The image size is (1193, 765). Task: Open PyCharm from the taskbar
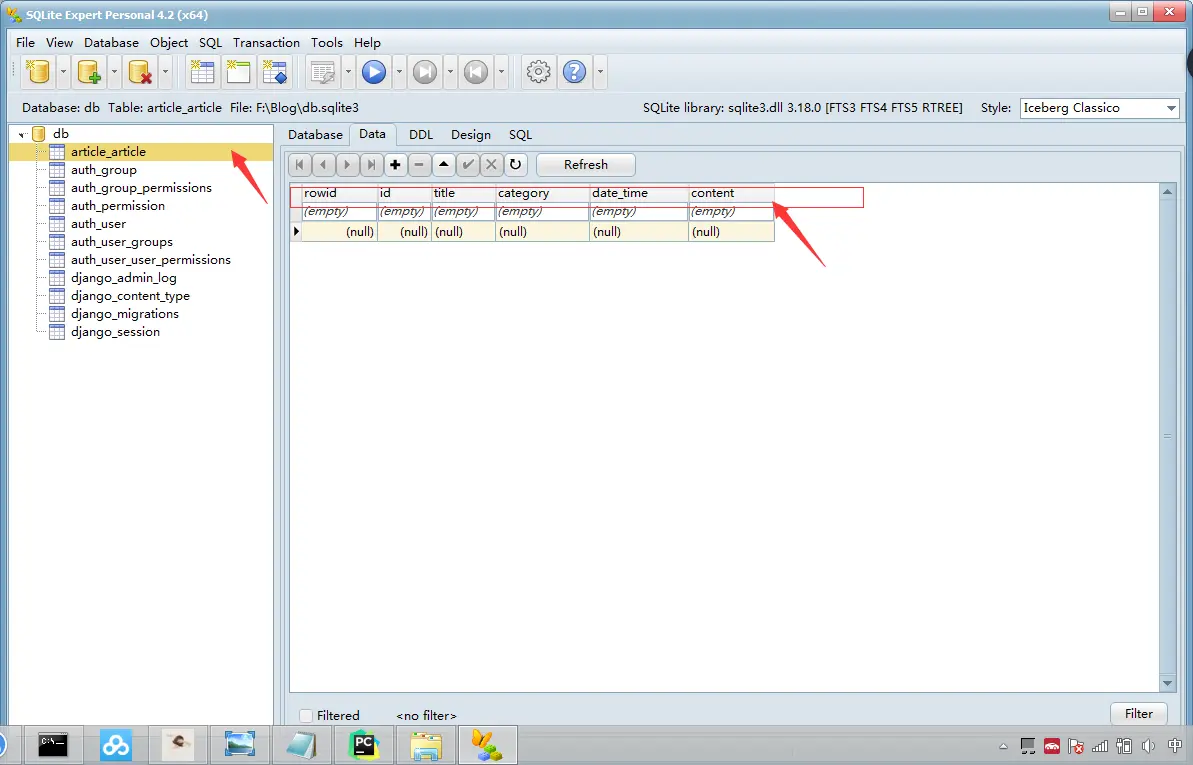point(363,744)
